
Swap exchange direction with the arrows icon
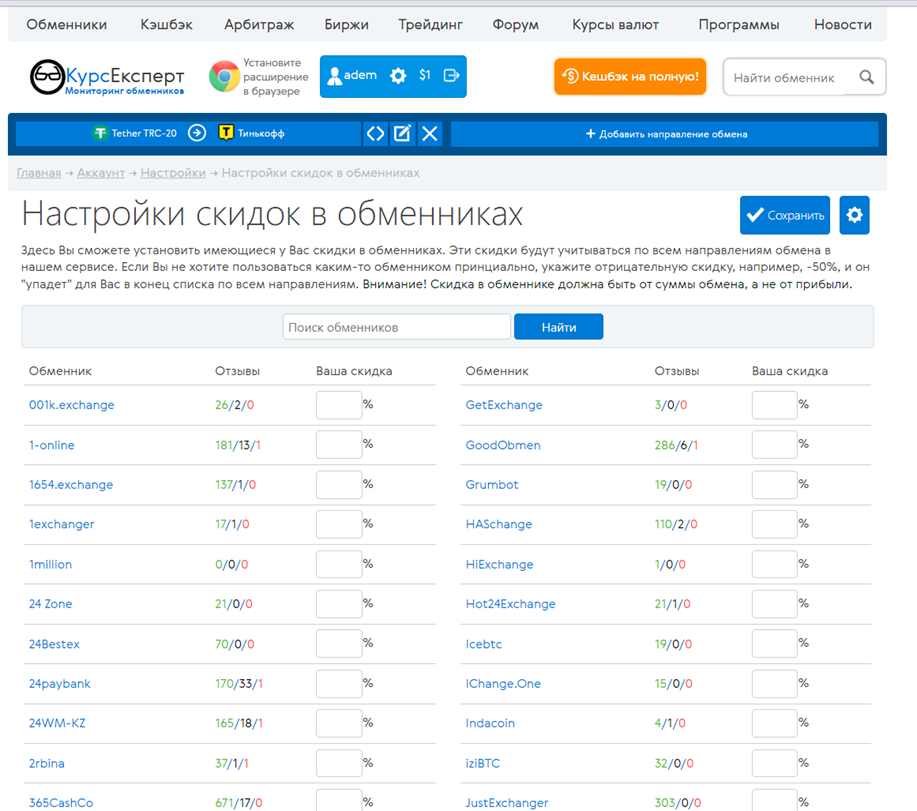375,134
